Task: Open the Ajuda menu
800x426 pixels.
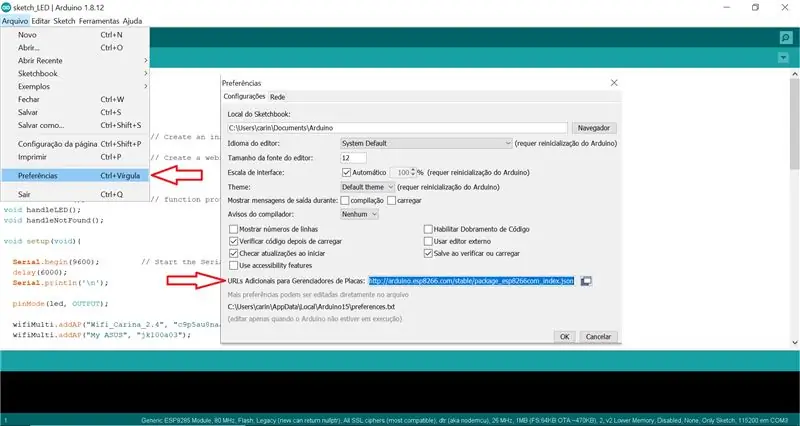Action: [132, 21]
